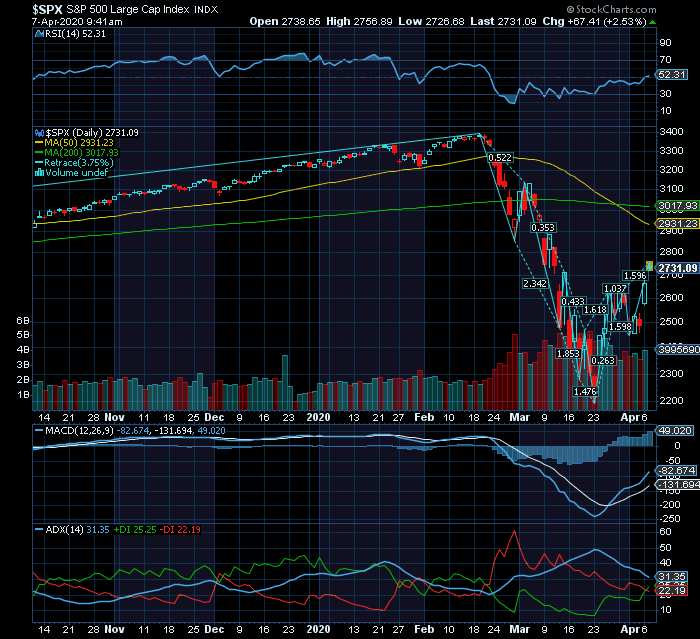
Task: Click the -82.674 value in MACD legend
Action: 133,430
